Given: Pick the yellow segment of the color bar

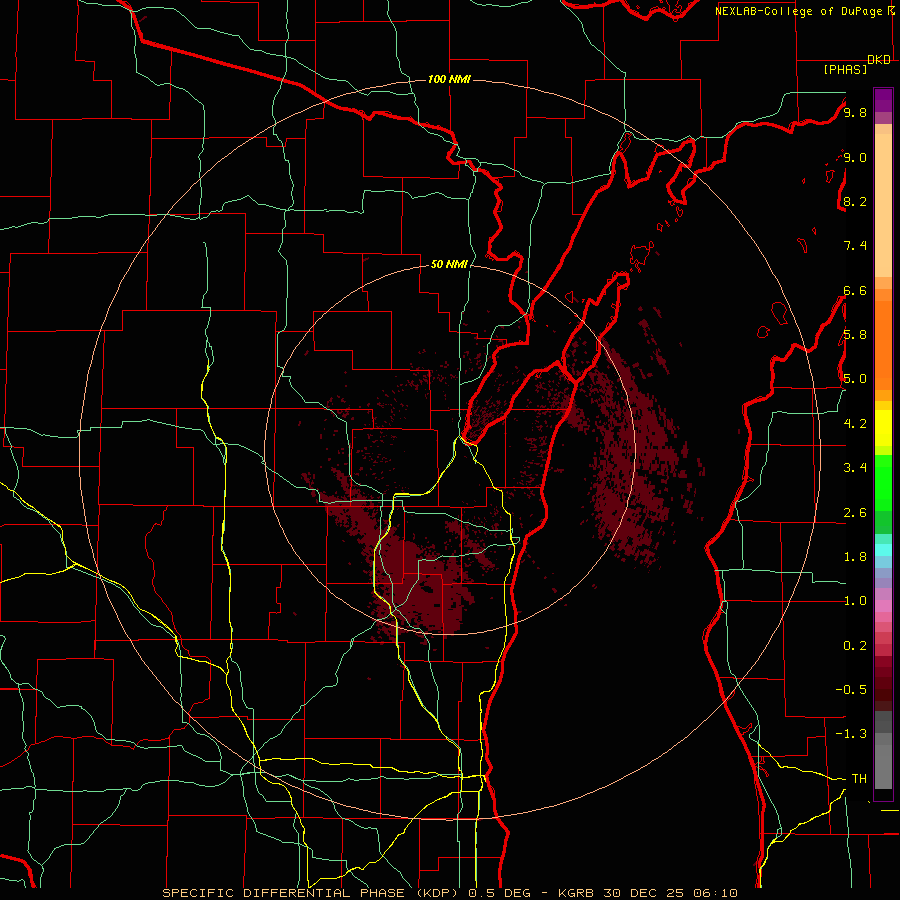Looking at the screenshot, I should pyautogui.click(x=883, y=428).
